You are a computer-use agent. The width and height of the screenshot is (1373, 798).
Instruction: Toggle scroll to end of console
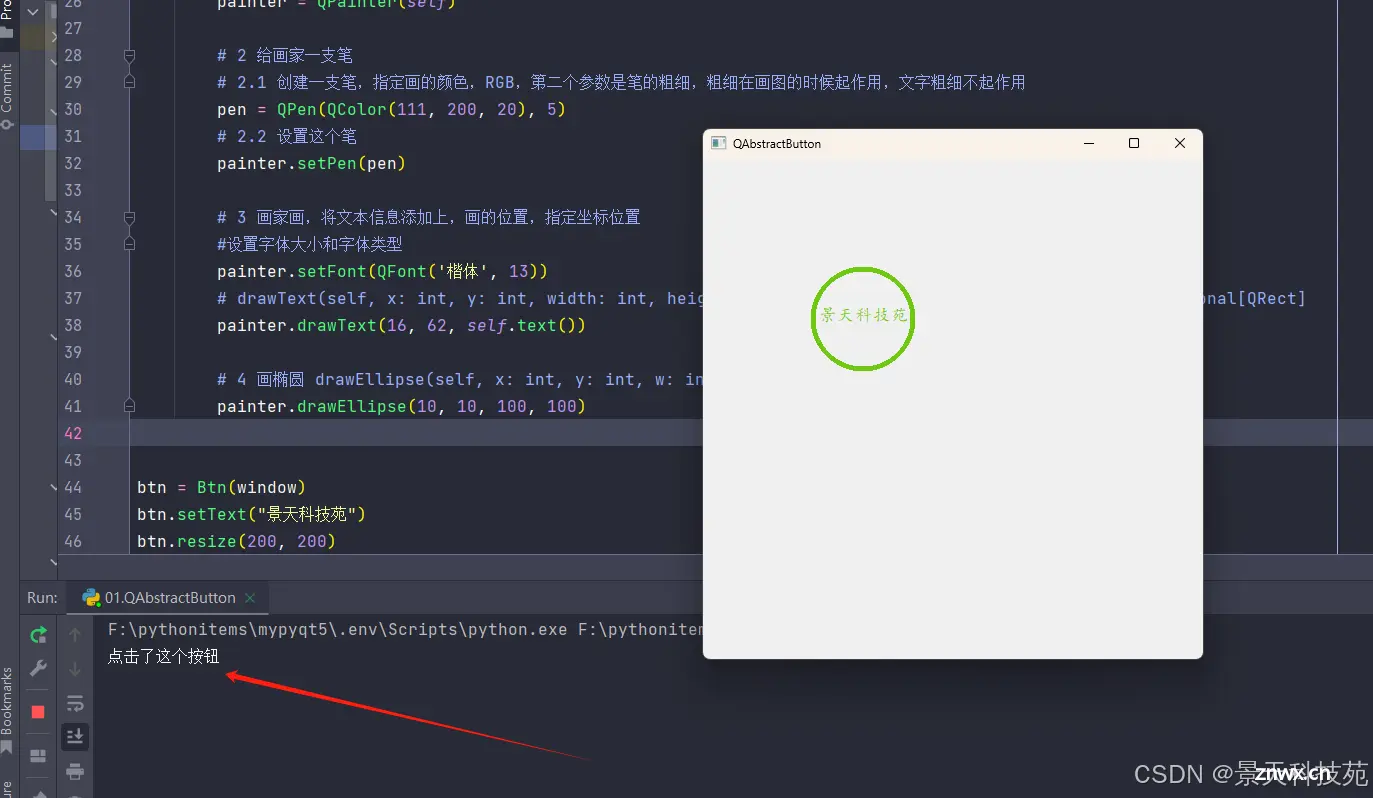click(x=75, y=737)
